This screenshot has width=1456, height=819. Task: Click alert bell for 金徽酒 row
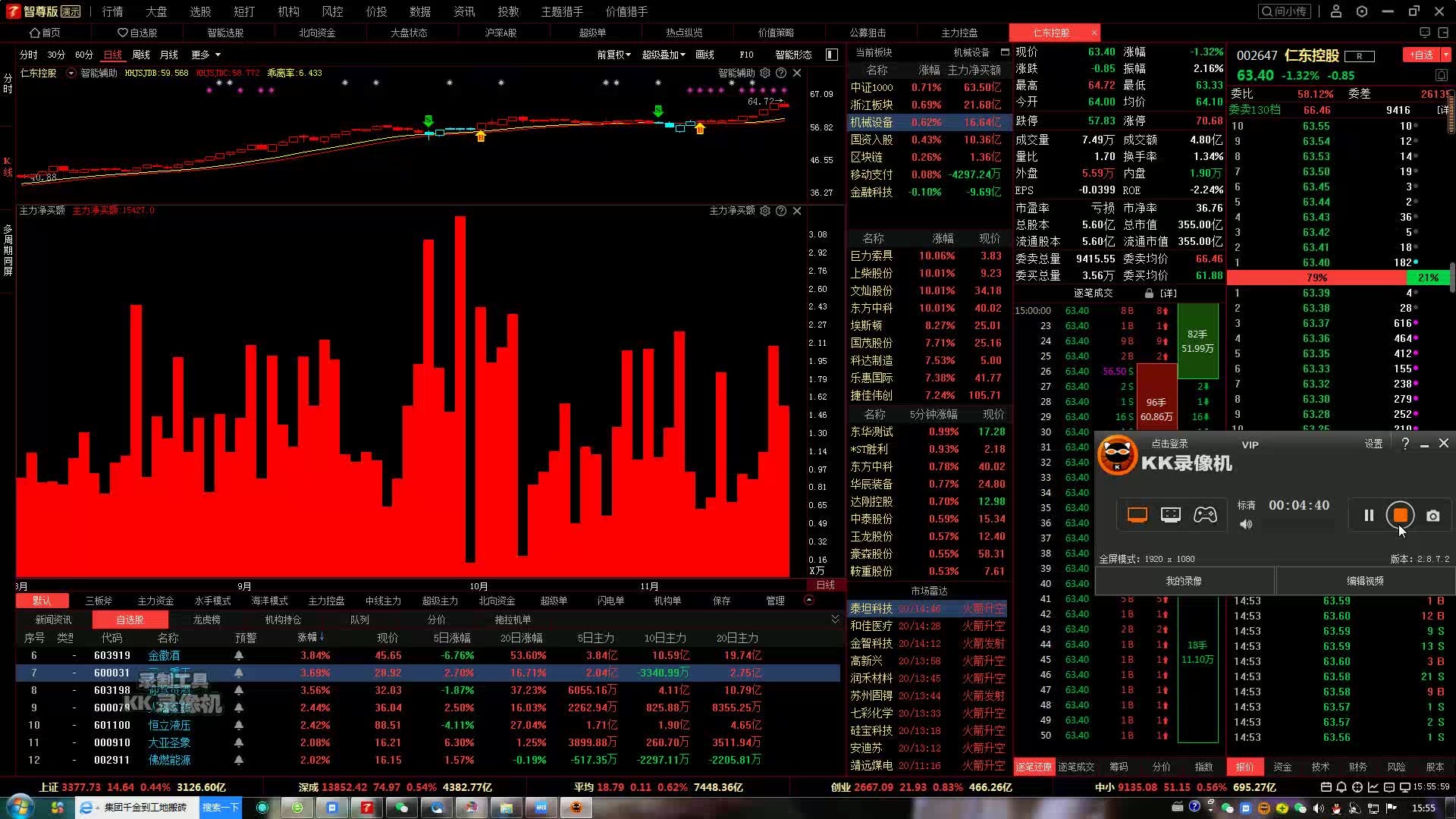239,655
